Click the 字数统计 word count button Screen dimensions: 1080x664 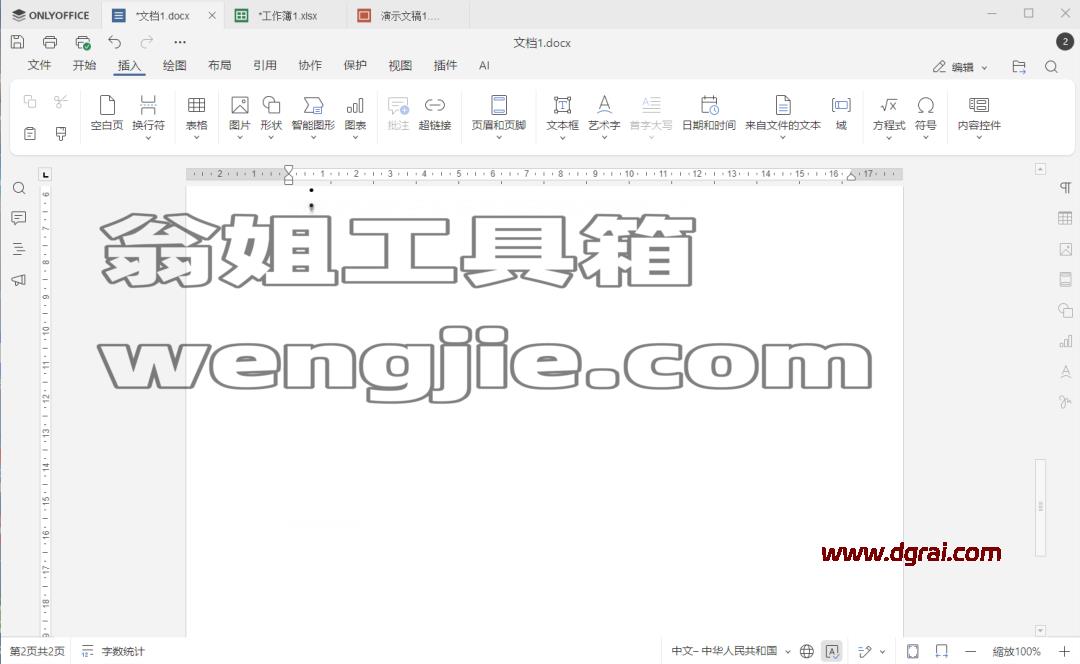114,651
